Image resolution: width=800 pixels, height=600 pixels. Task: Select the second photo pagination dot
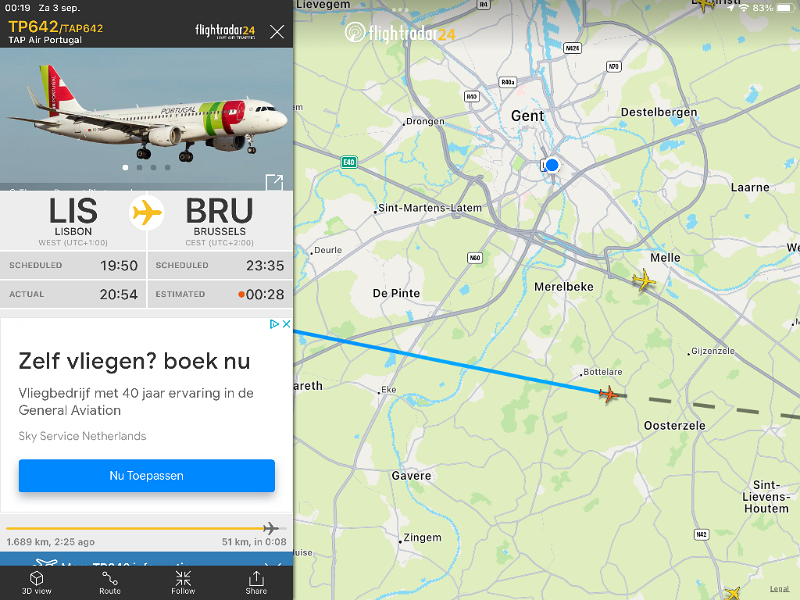tap(139, 167)
